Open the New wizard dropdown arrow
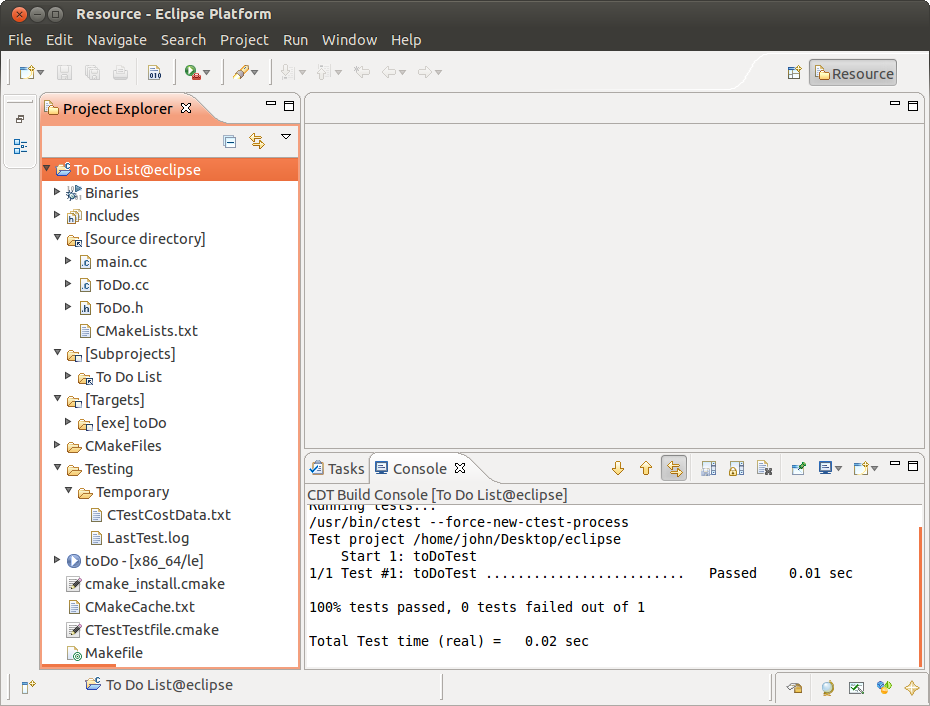 pos(40,72)
